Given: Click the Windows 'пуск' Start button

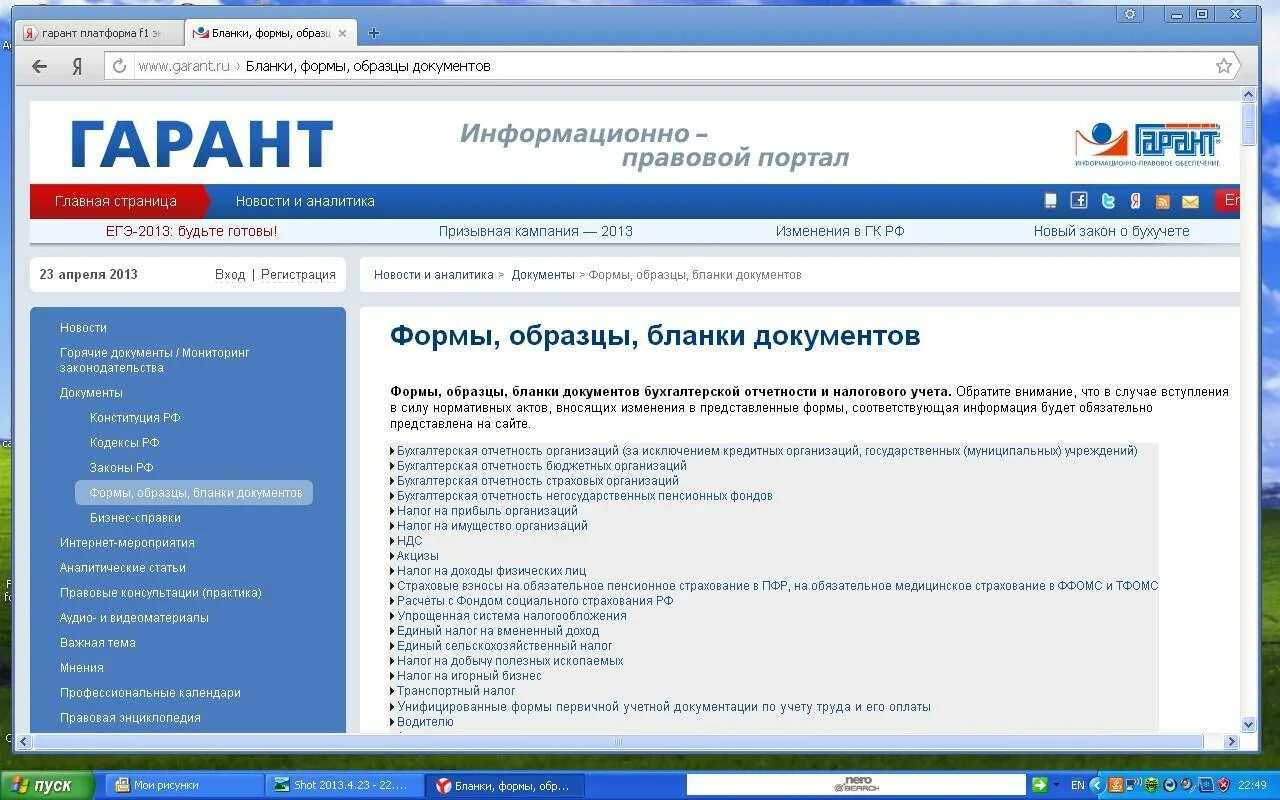Looking at the screenshot, I should pos(47,785).
